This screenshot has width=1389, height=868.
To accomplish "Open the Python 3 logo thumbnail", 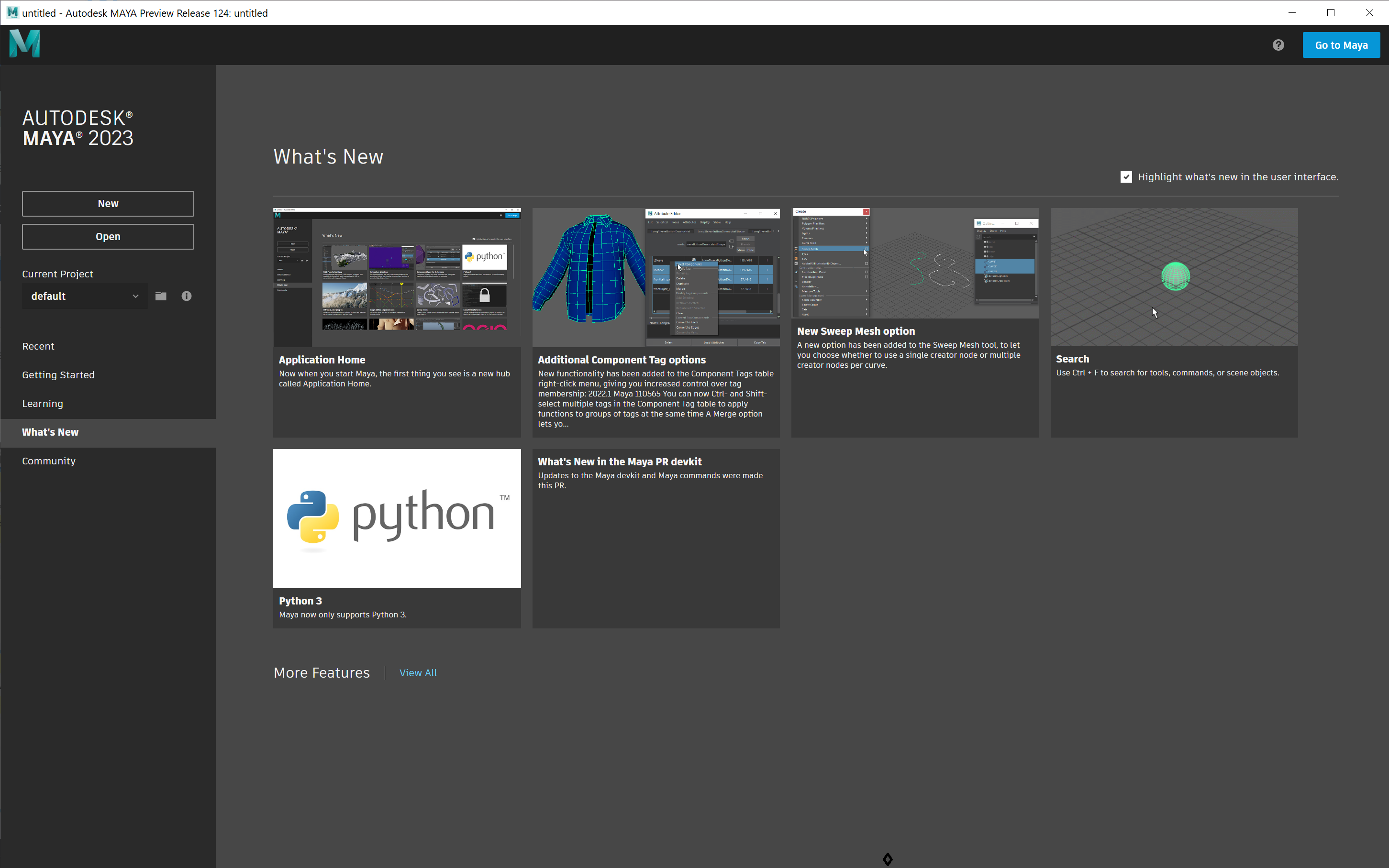I will pyautogui.click(x=397, y=518).
